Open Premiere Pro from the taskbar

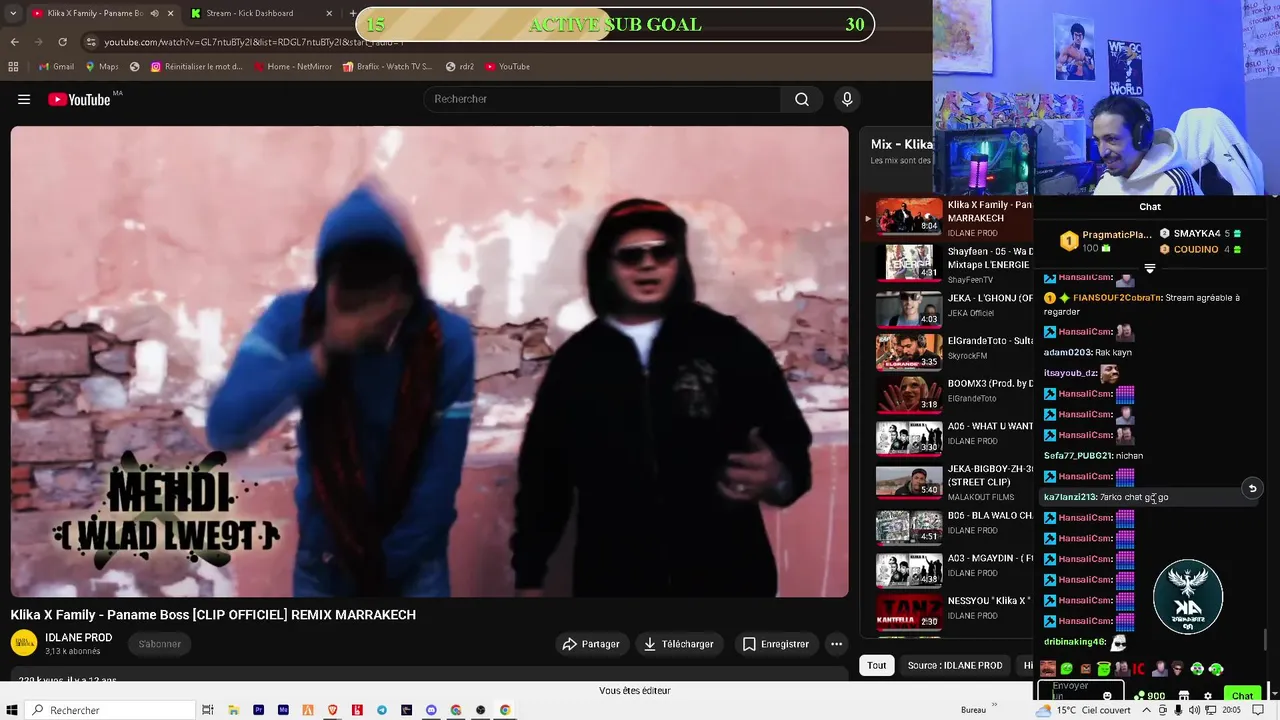click(x=259, y=710)
